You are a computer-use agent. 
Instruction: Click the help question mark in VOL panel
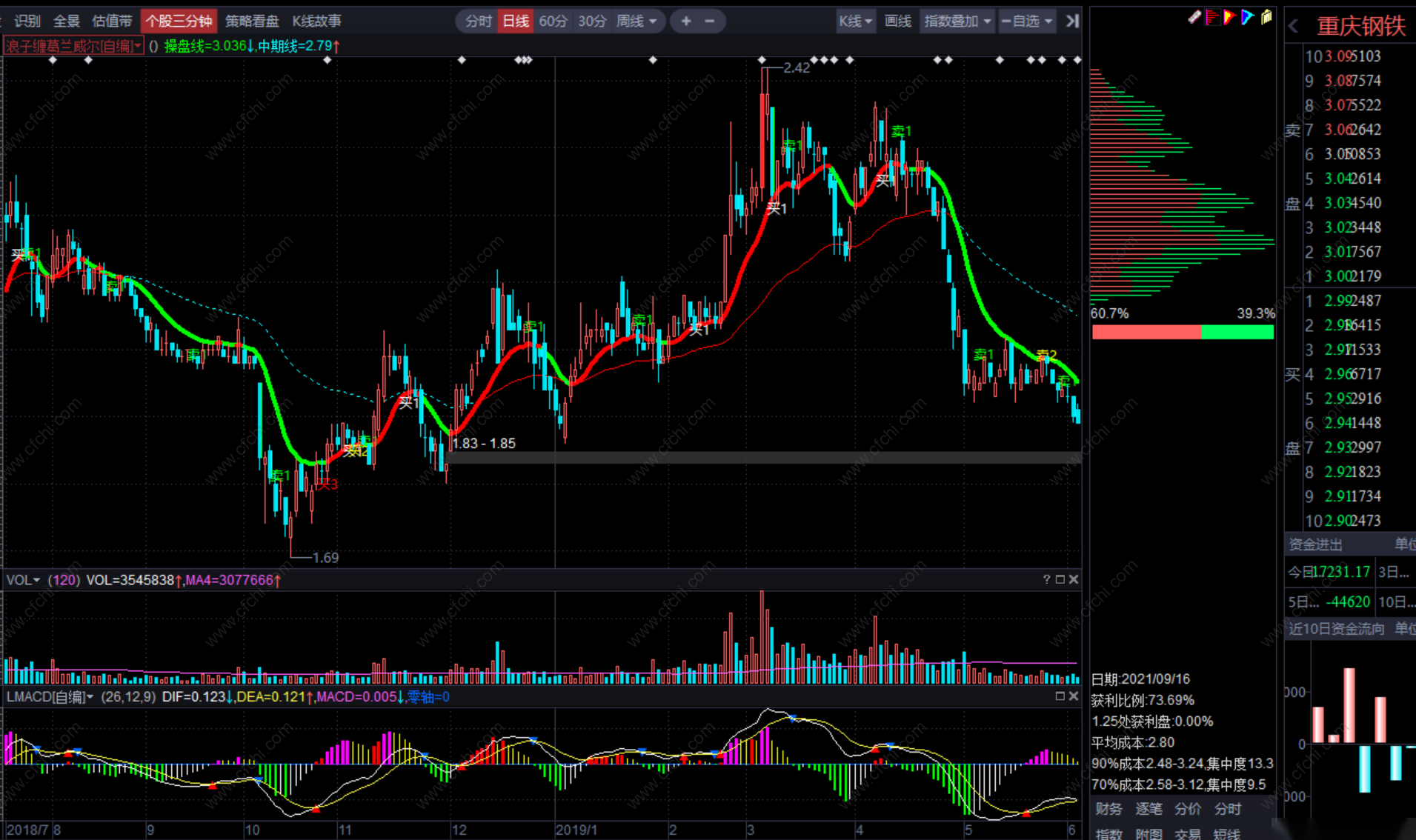[1046, 579]
